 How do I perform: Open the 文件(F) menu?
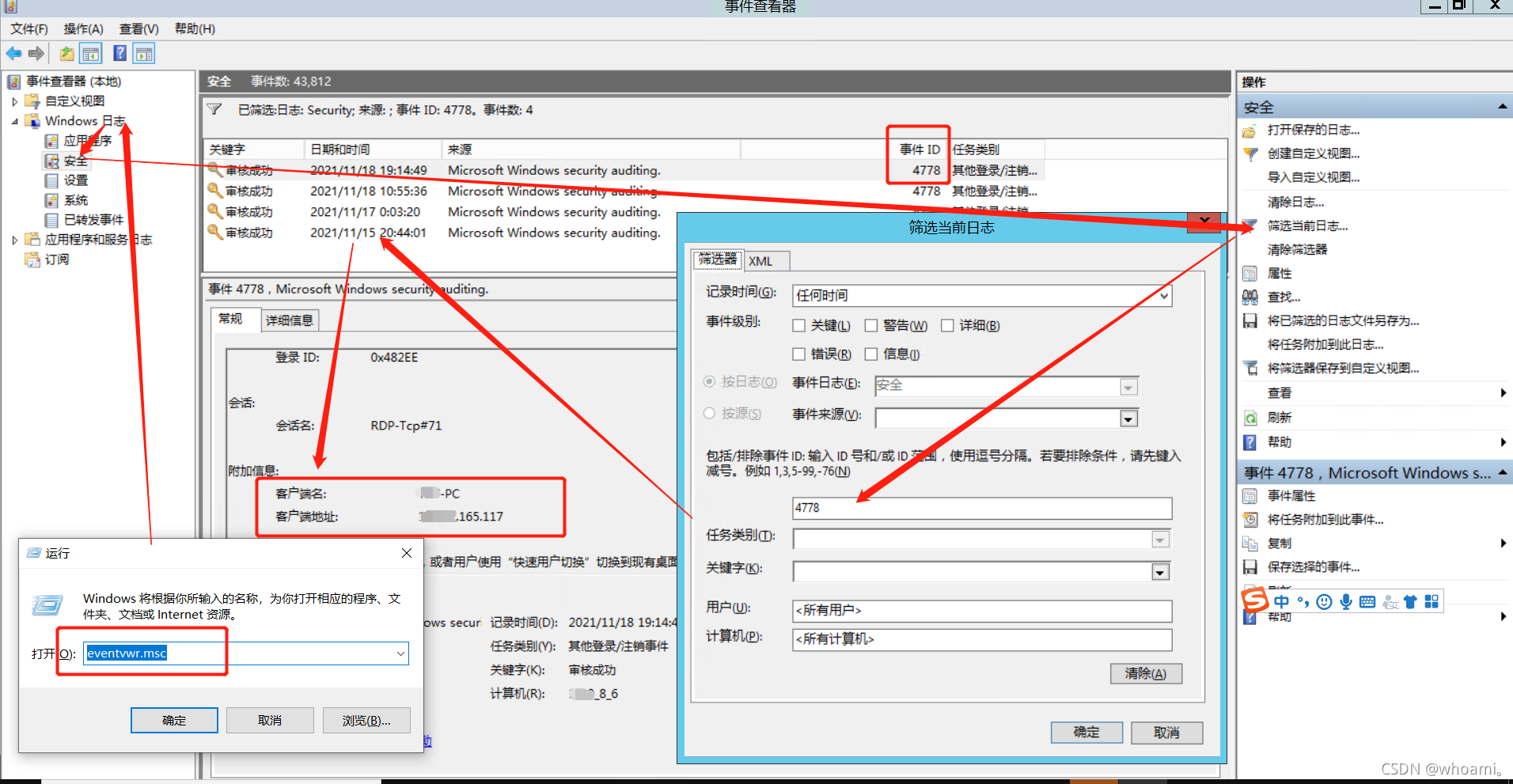point(29,29)
